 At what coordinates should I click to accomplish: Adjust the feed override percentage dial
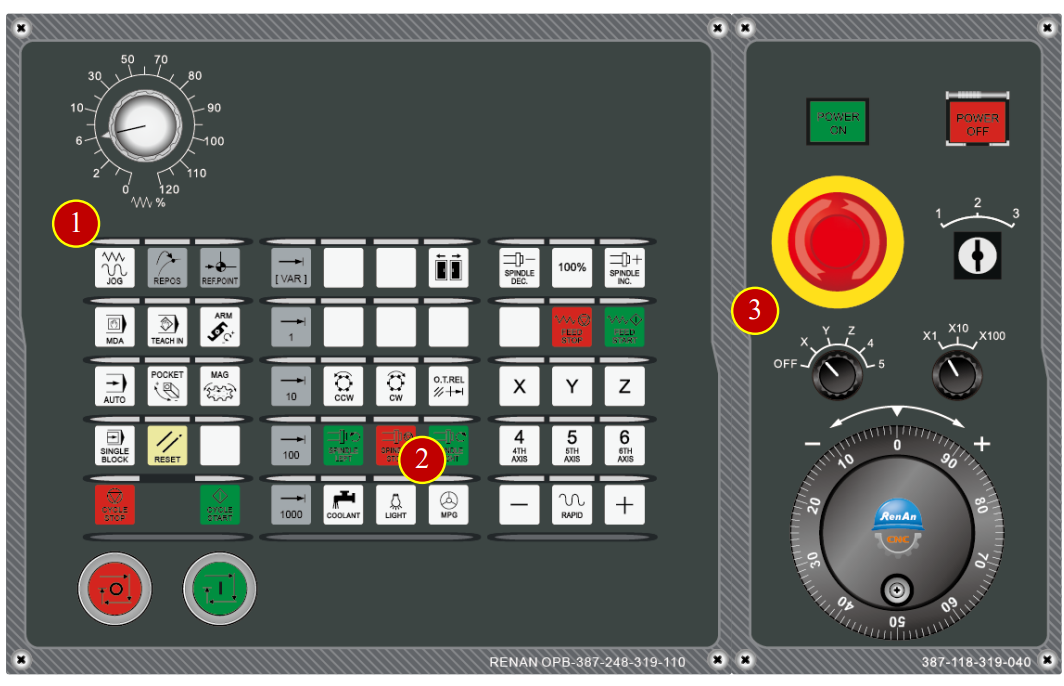tap(145, 126)
